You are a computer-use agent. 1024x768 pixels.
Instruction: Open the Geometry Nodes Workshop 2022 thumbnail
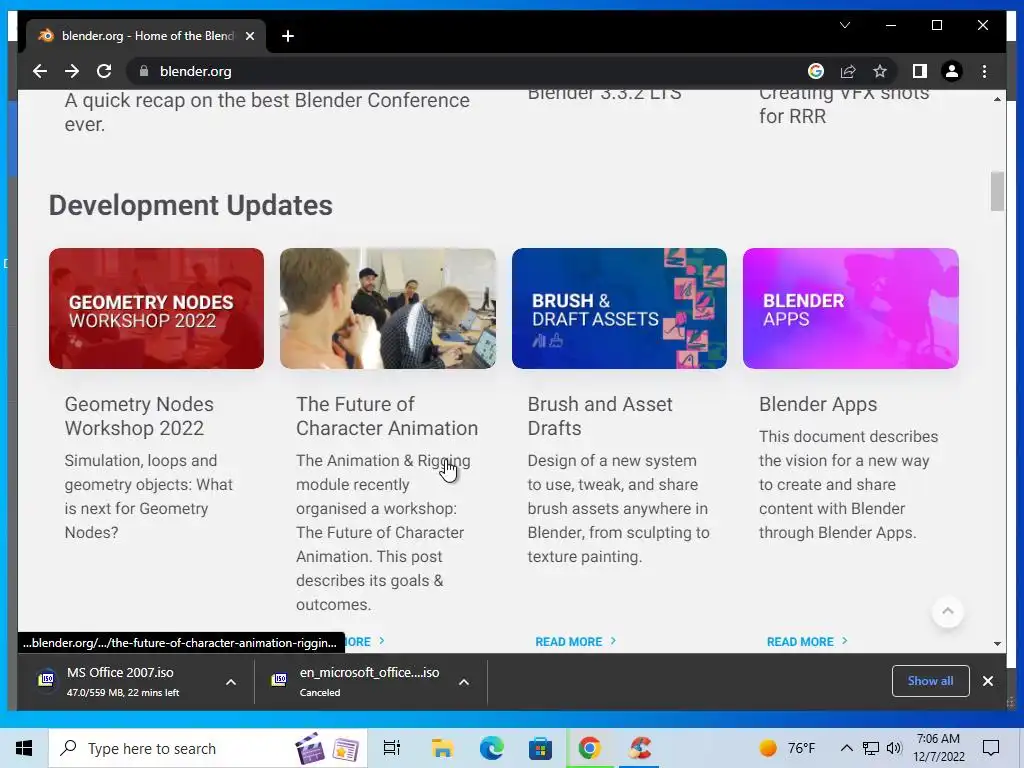[x=156, y=308]
